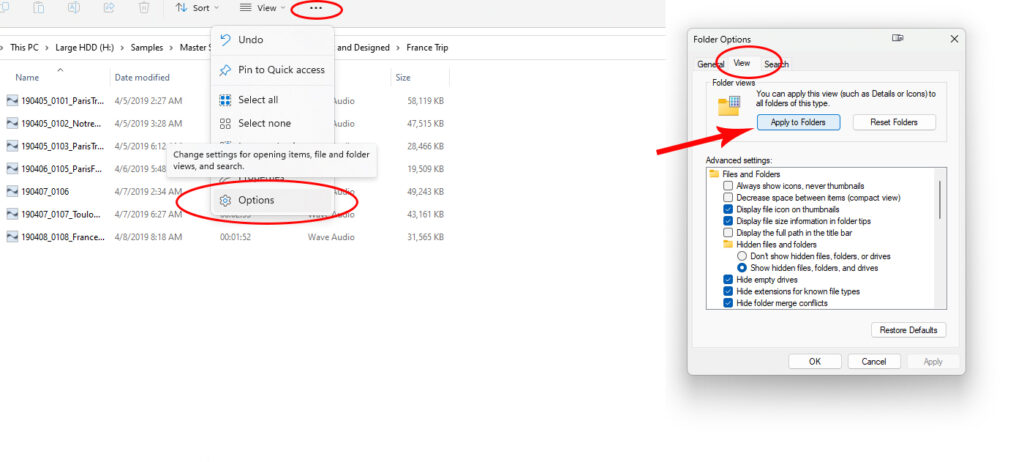1024x462 pixels.
Task: Choose Options from the See more menu
Action: [x=272, y=200]
